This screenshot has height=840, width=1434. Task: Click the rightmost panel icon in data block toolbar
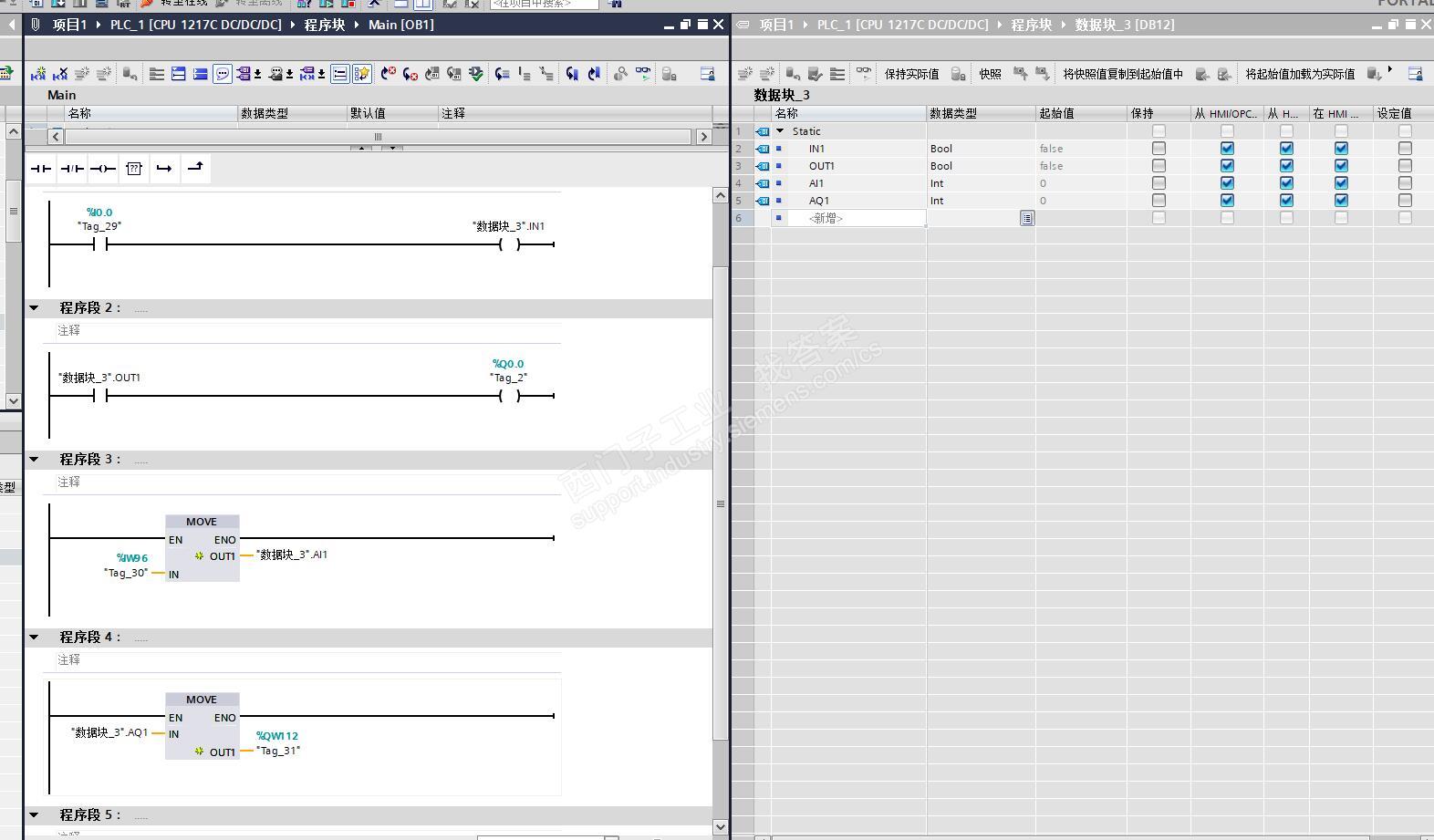click(x=1415, y=74)
